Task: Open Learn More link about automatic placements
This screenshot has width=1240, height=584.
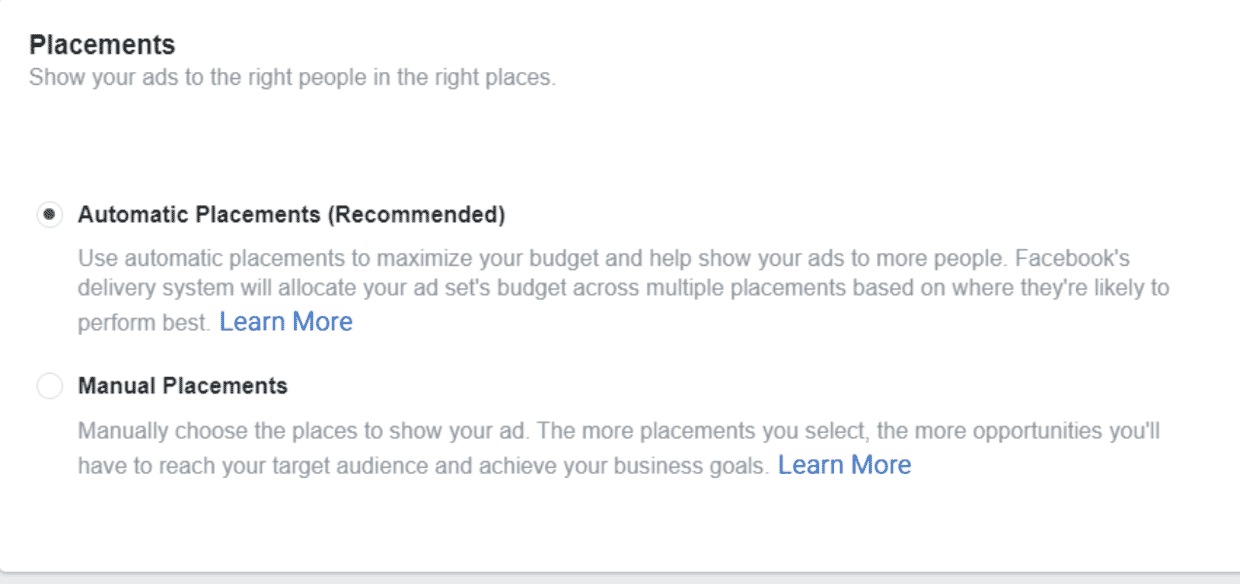Action: point(286,322)
